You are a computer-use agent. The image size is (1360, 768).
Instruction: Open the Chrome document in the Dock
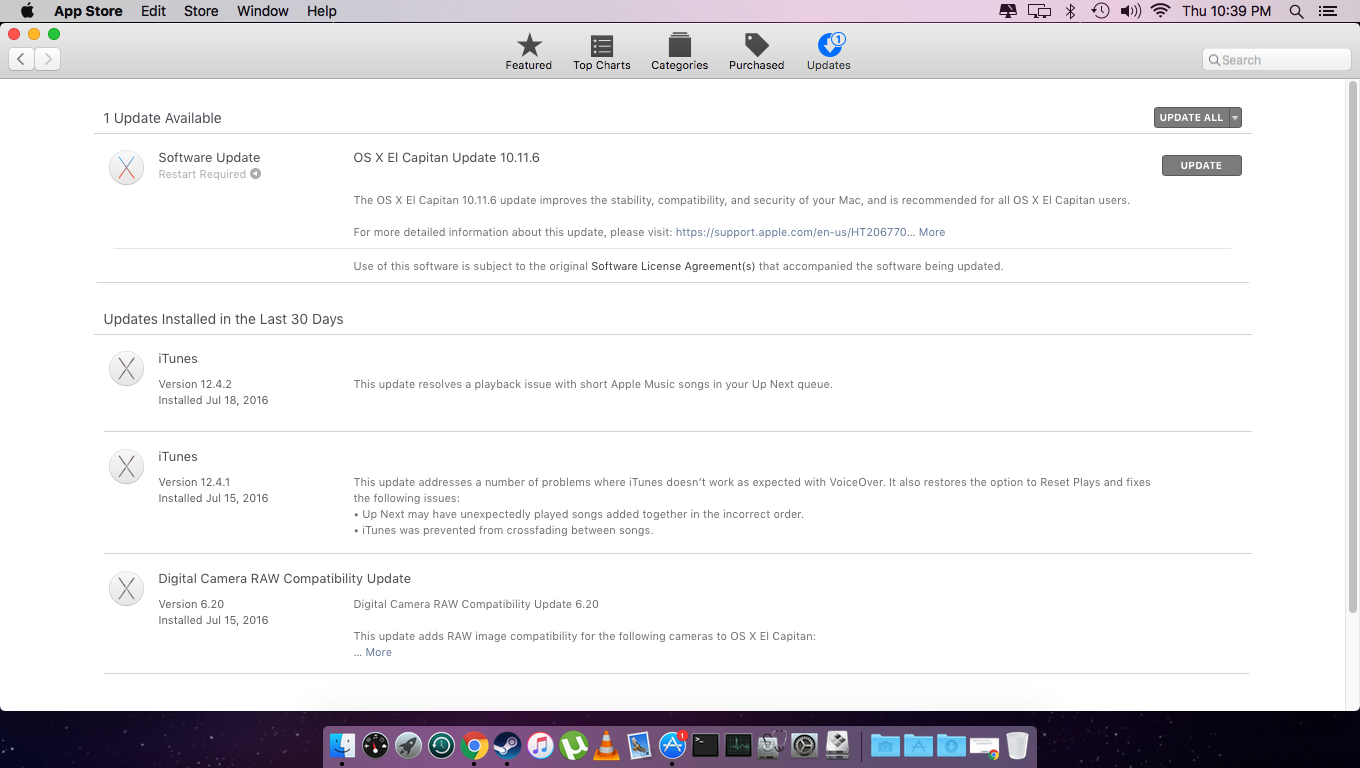coord(984,746)
